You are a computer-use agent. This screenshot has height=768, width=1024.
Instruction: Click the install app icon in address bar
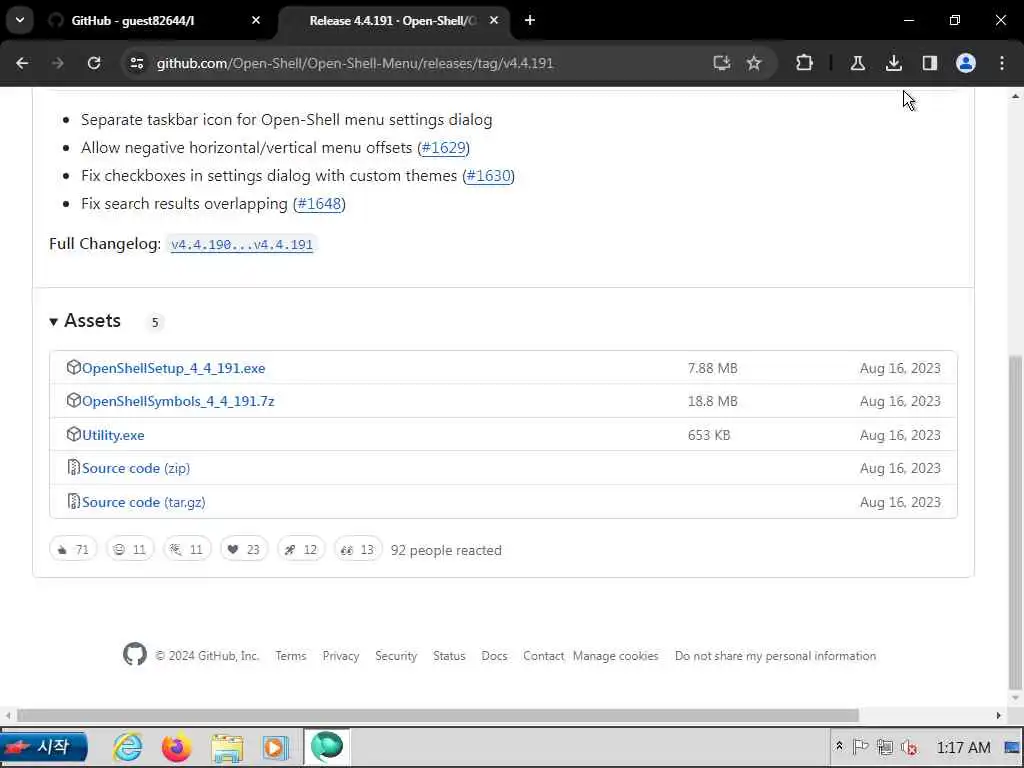click(722, 63)
